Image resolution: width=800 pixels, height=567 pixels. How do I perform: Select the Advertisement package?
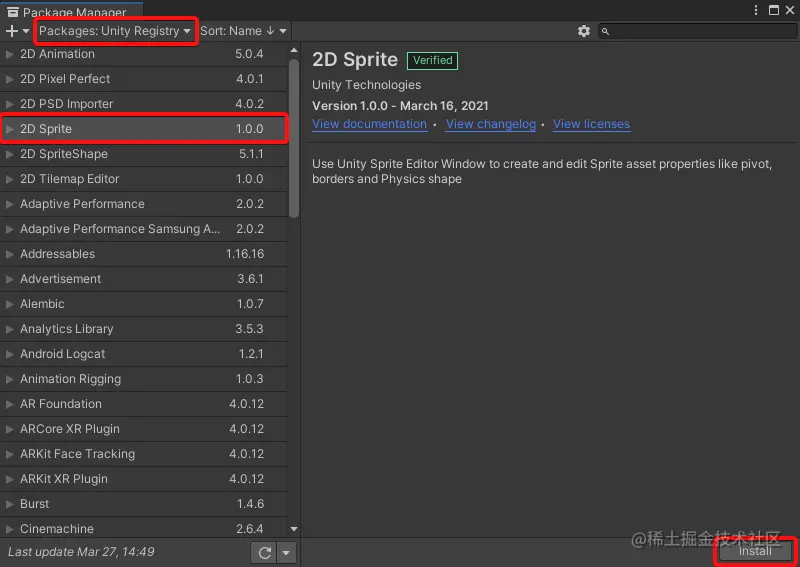(144, 279)
